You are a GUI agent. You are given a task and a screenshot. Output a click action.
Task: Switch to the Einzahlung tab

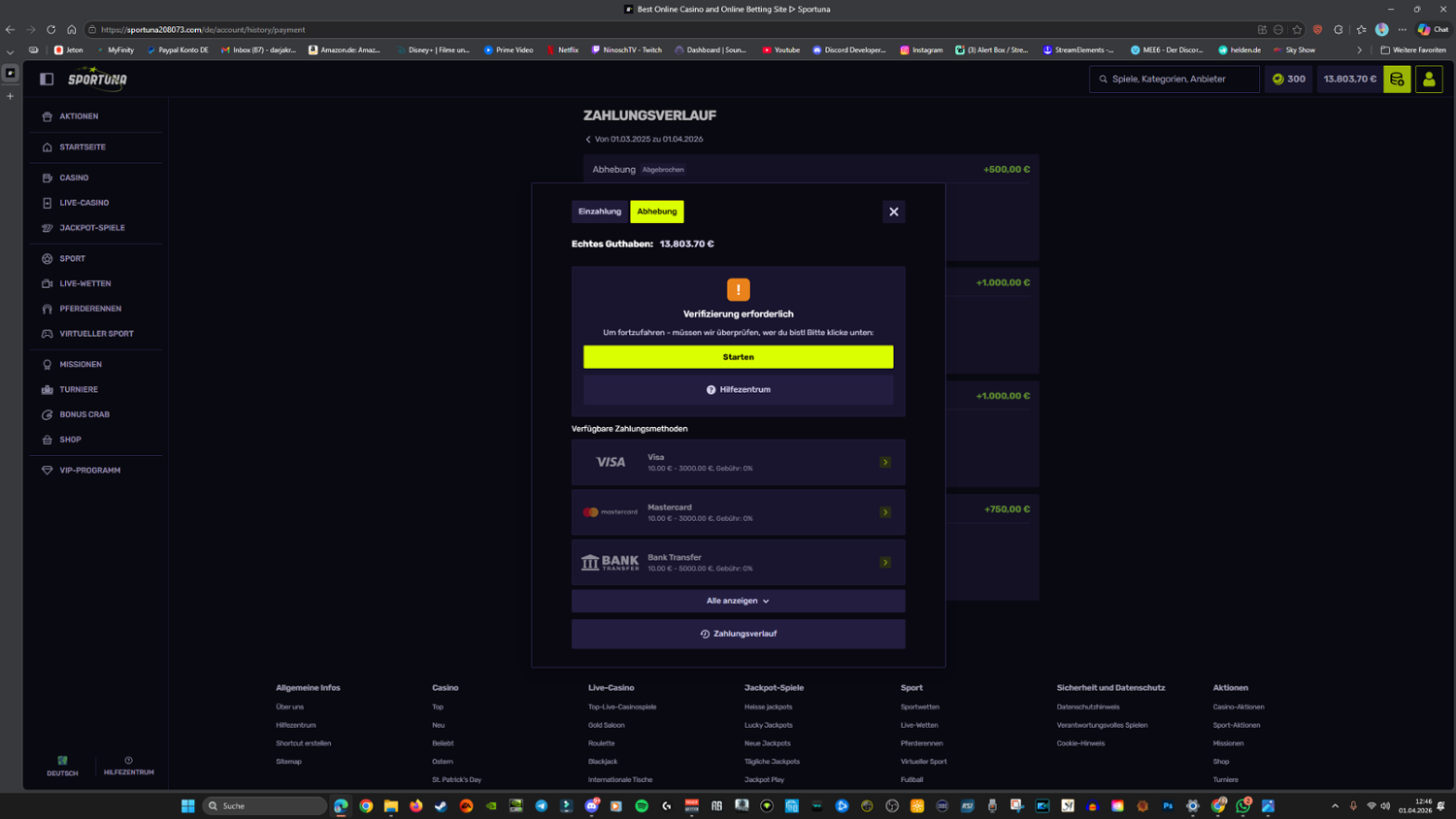pyautogui.click(x=600, y=212)
